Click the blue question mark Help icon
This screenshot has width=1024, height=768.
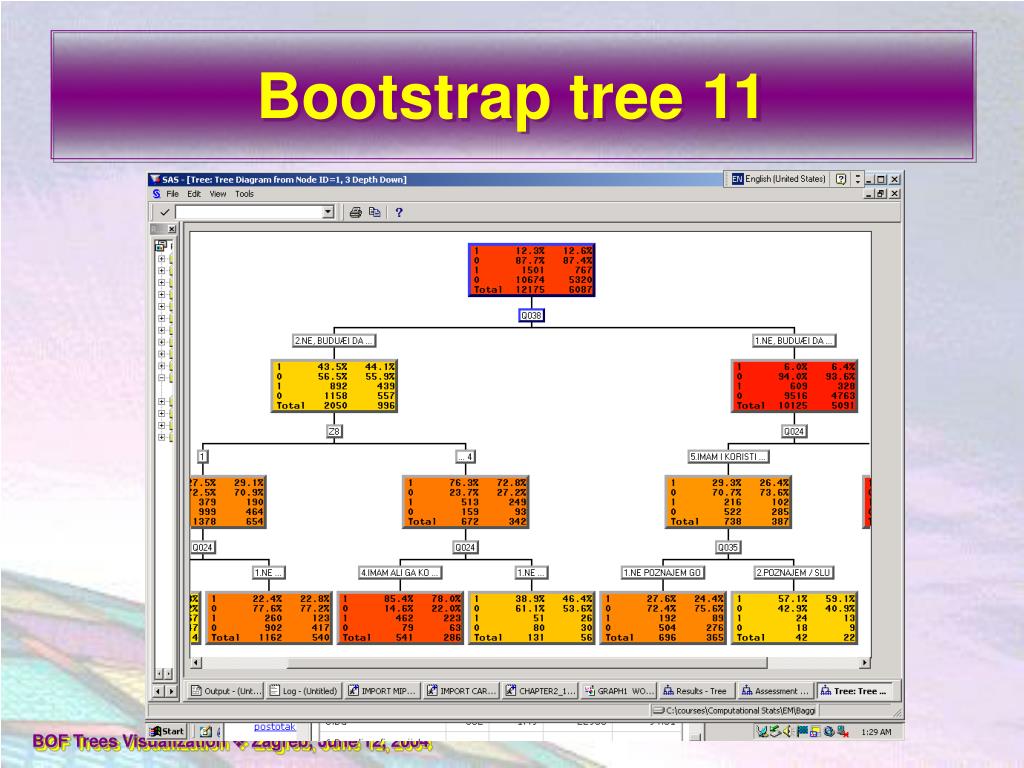[399, 212]
